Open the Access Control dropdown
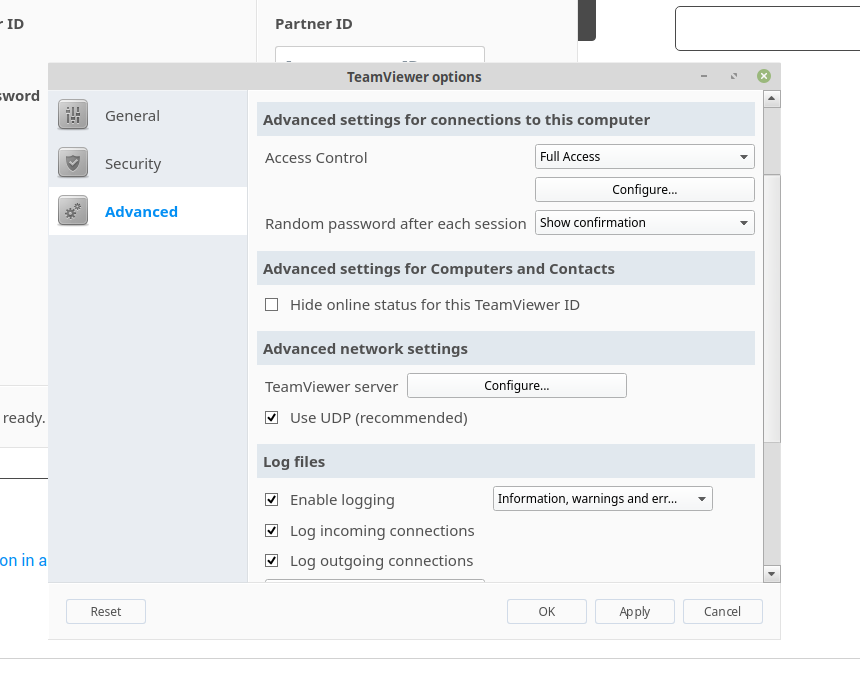Screen dimensions: 860x678 tap(645, 157)
